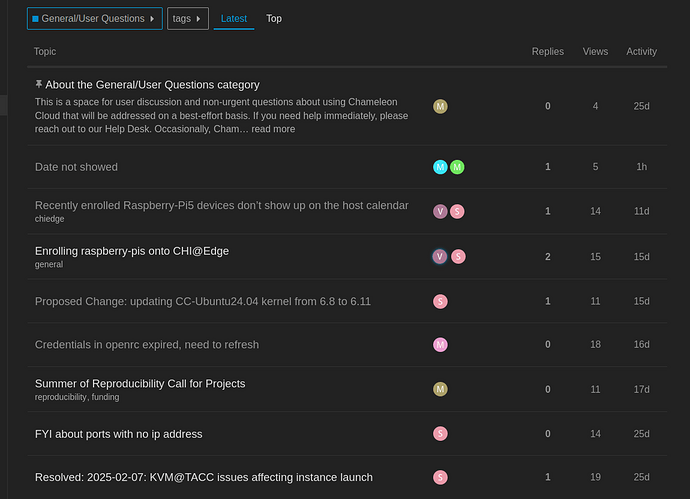The height and width of the screenshot is (499, 690).
Task: Open Resolved KVM@TACC issues topic
Action: [204, 477]
